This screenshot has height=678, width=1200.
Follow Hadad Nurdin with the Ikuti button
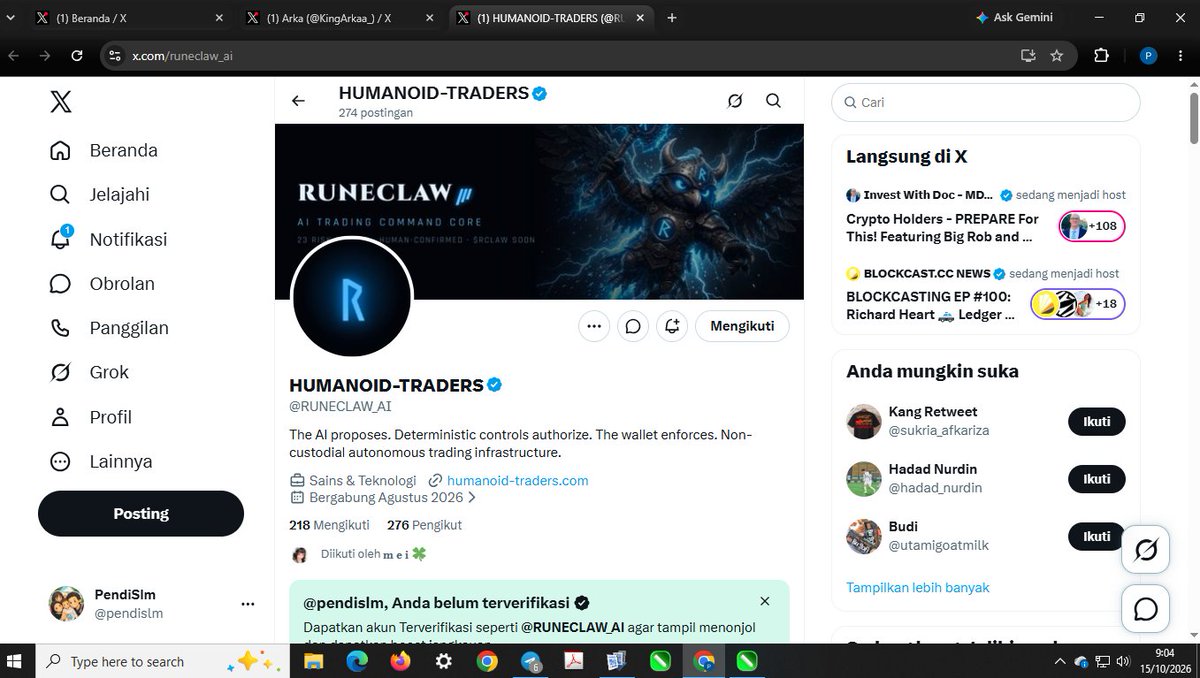click(1097, 479)
